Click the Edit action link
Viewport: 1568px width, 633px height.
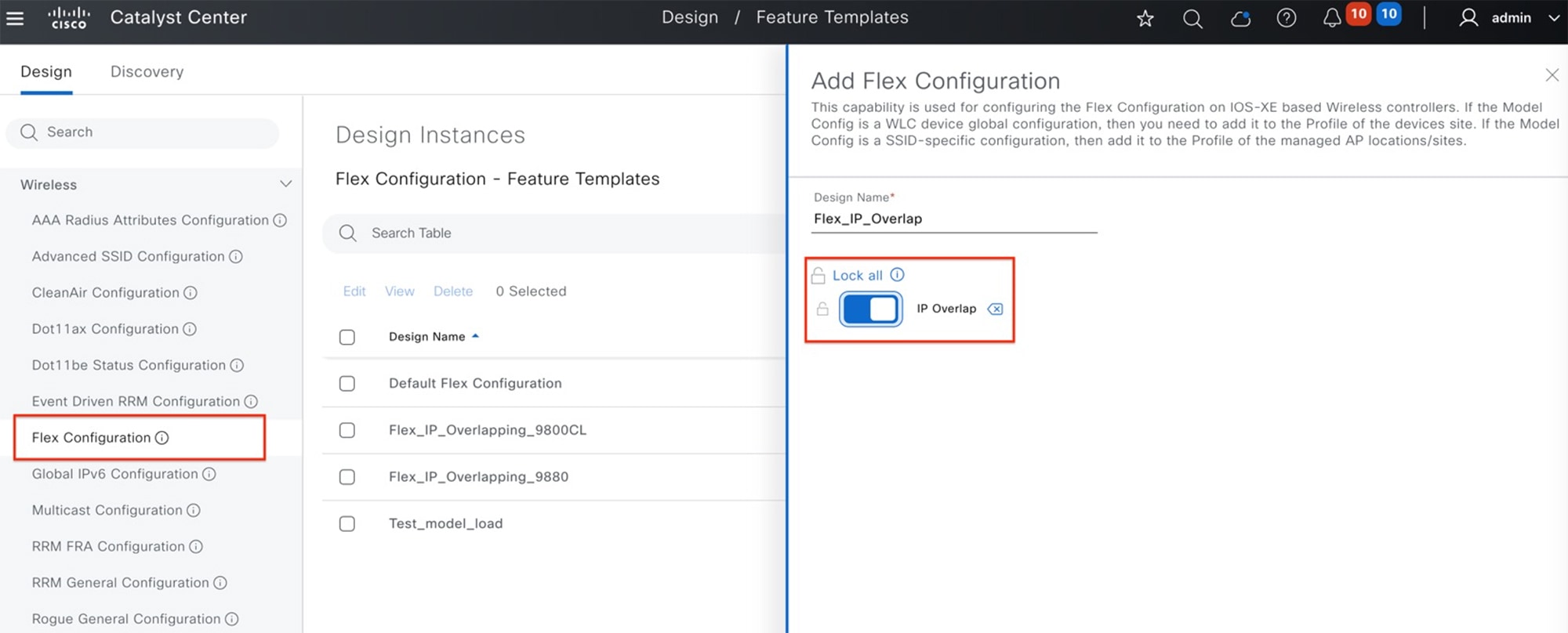pyautogui.click(x=354, y=291)
